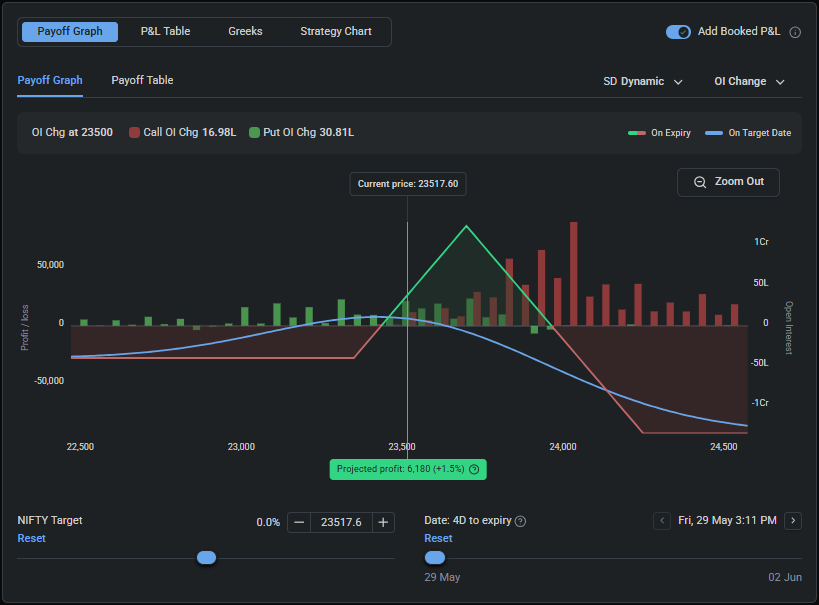Click the 24,000 x-axis label

[563, 447]
